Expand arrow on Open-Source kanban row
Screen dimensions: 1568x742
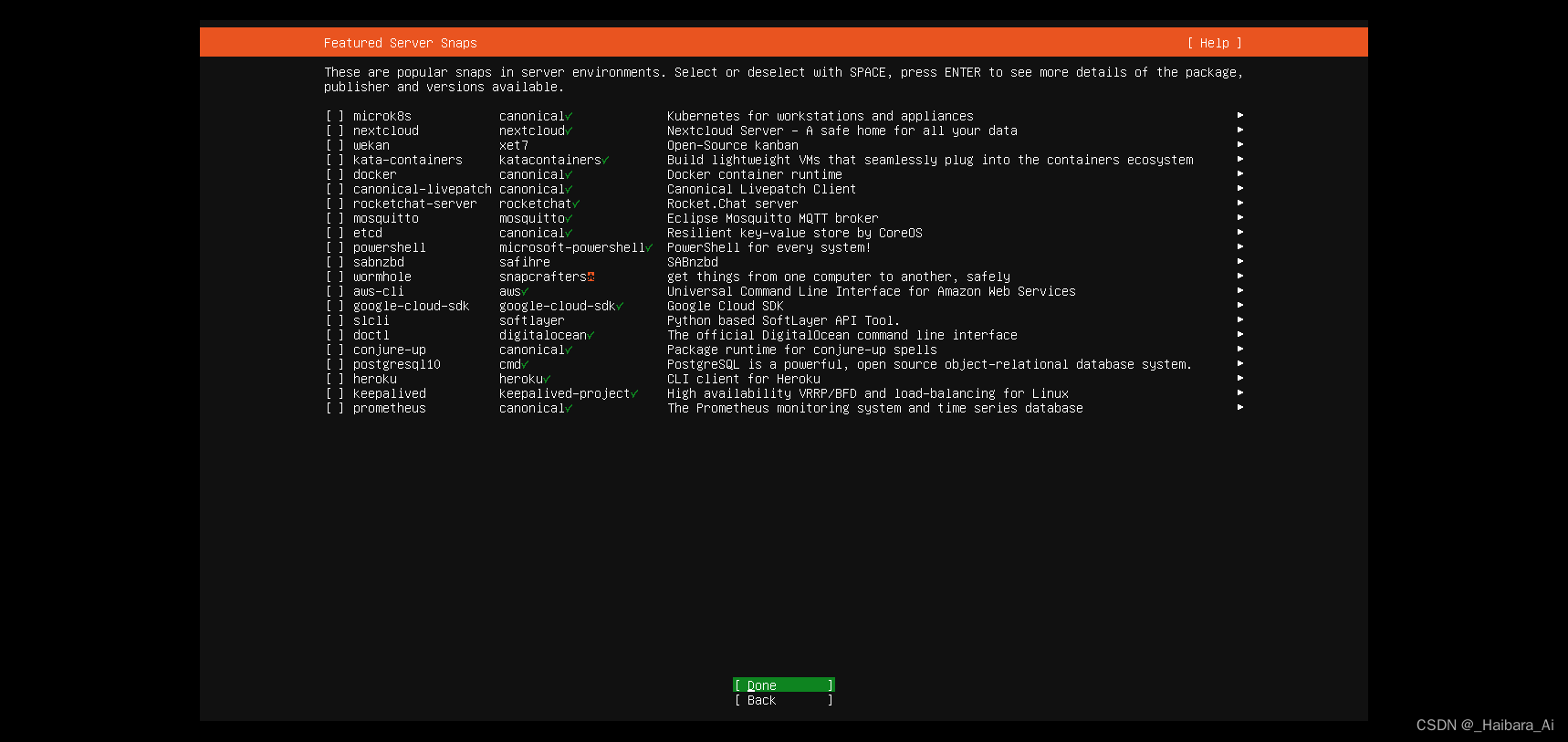pos(1240,144)
